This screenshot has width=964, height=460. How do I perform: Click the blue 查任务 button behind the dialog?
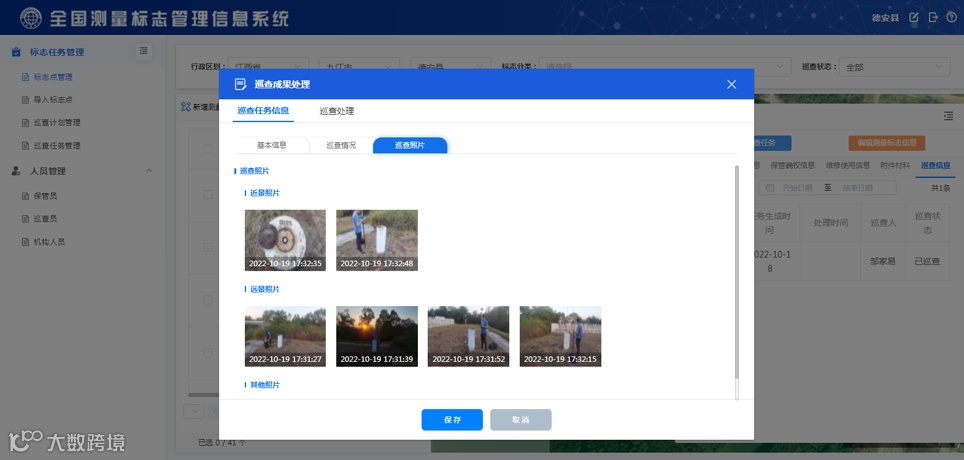(x=772, y=143)
